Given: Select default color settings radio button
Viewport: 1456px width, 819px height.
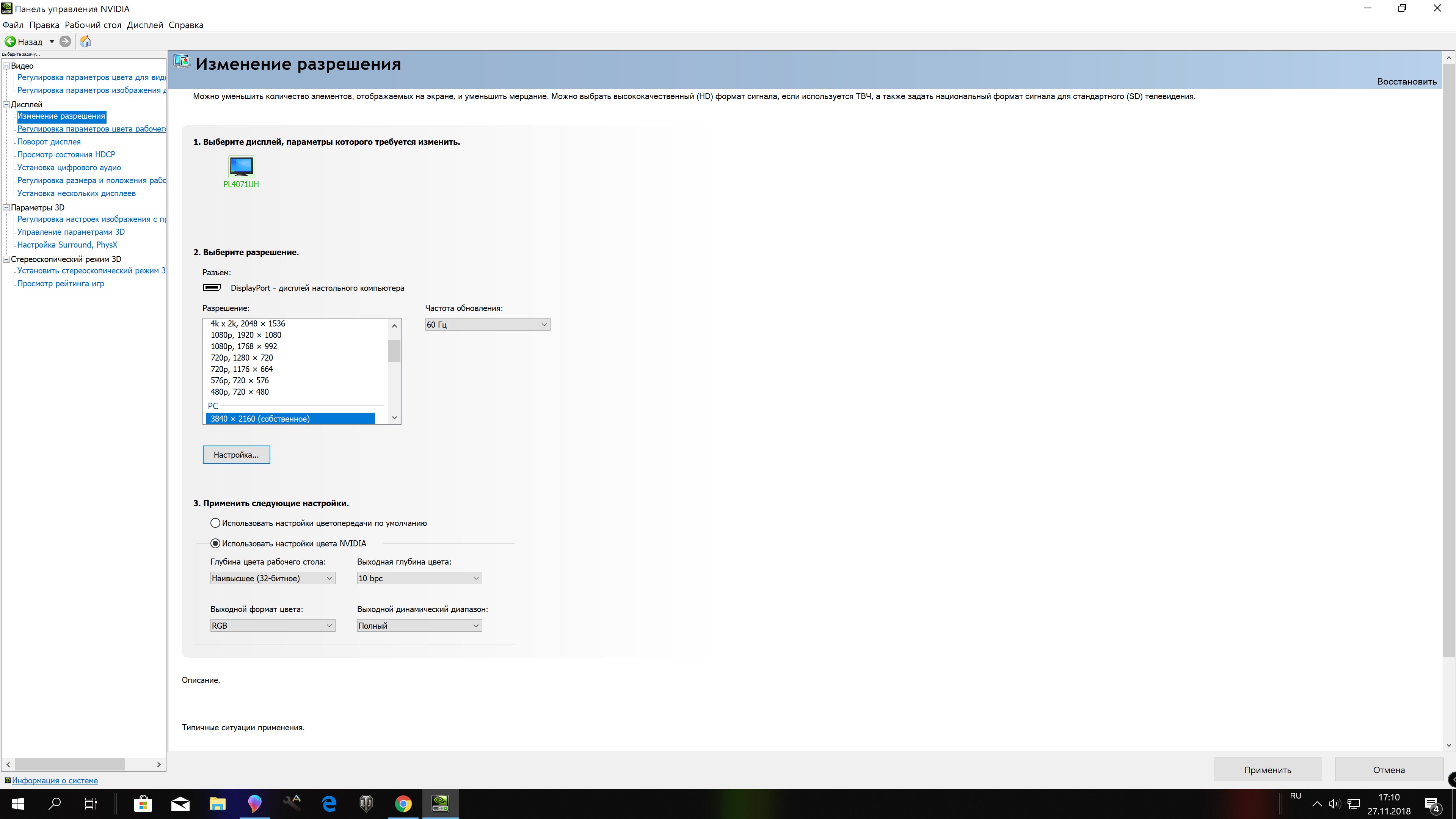Looking at the screenshot, I should [215, 523].
